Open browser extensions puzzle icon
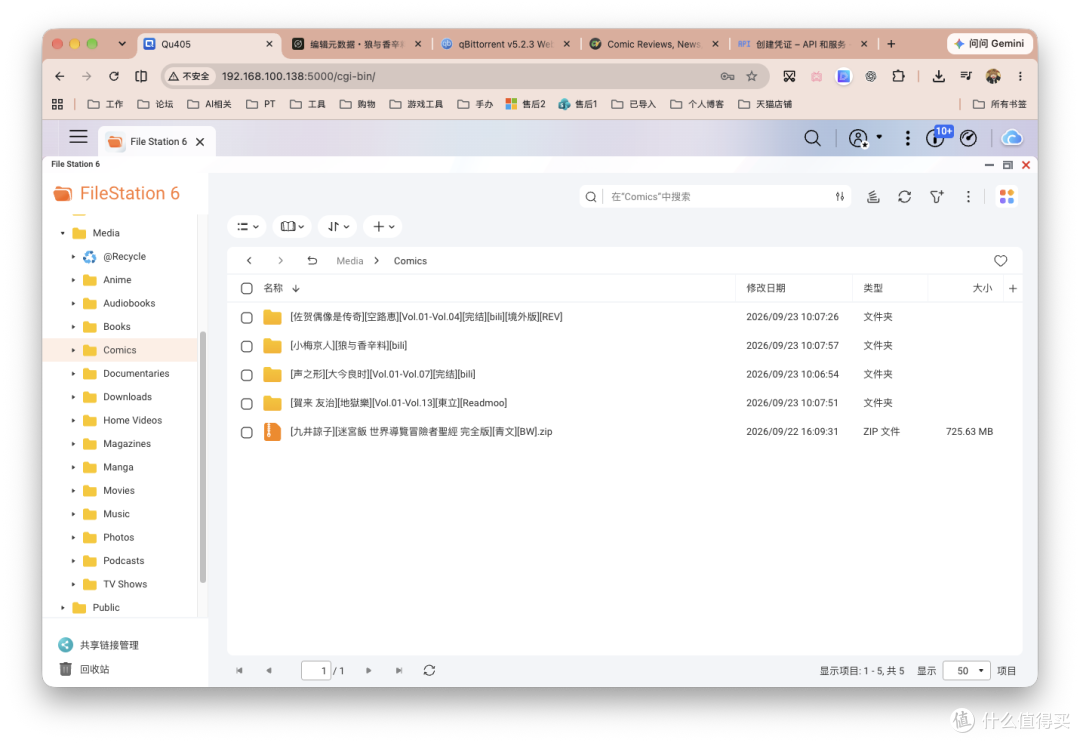Screen dimensions: 1080x743 click(898, 76)
